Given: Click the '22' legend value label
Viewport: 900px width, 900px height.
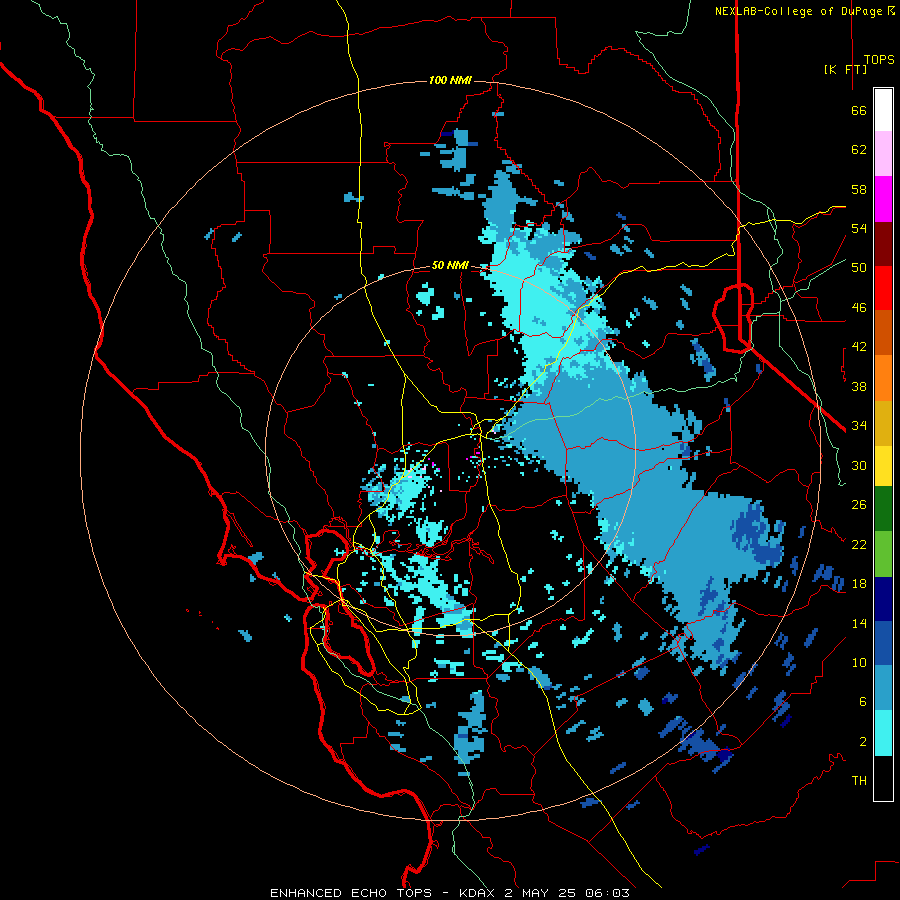Looking at the screenshot, I should (859, 544).
